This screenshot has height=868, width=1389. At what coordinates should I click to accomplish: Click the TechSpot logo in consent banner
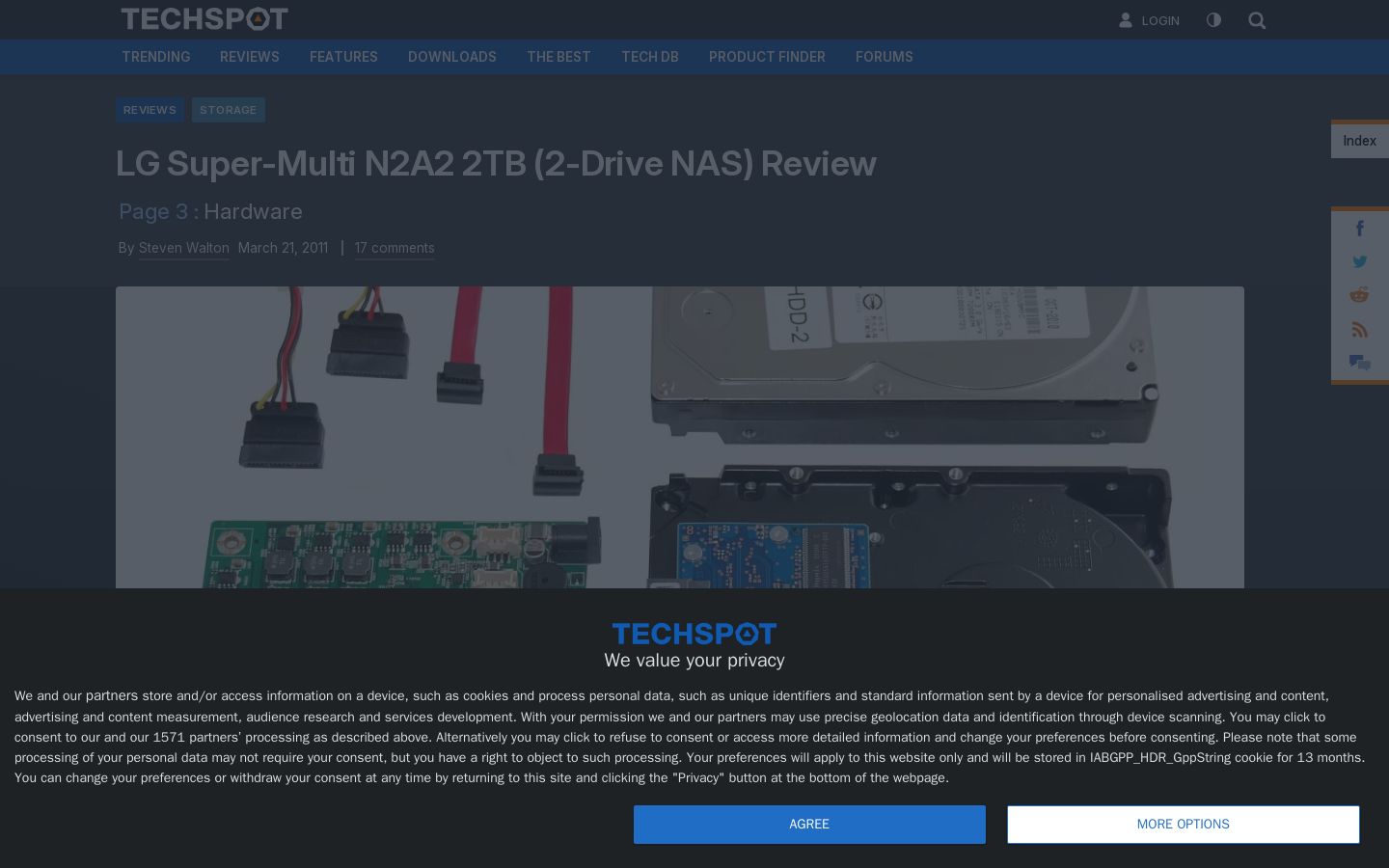[x=694, y=634]
